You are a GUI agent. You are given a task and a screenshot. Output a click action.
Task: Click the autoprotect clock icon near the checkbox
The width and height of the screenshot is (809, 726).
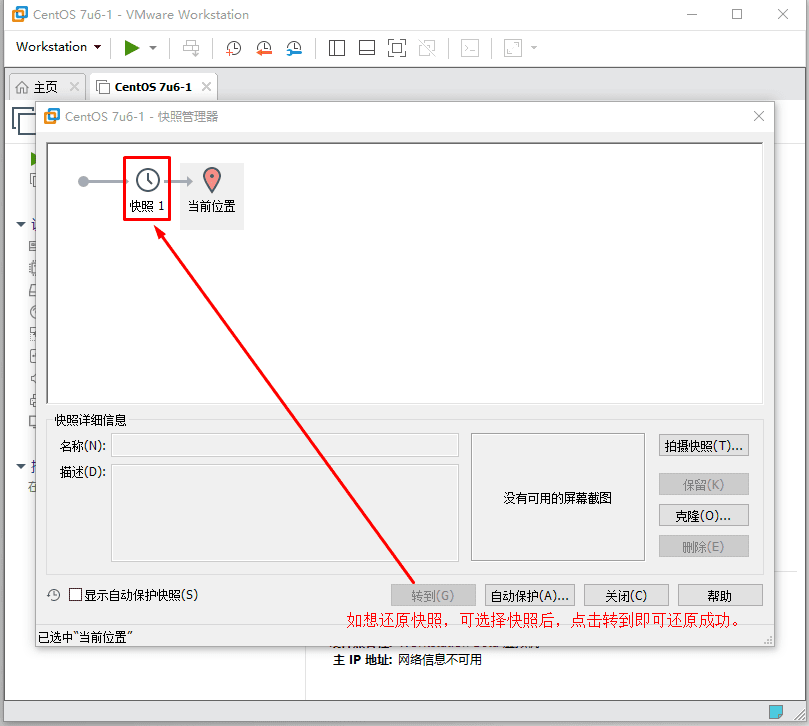click(54, 595)
